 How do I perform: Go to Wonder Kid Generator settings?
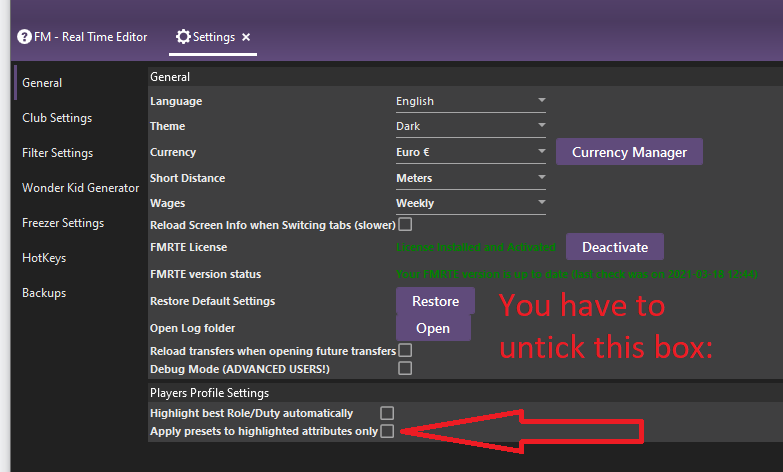(x=80, y=188)
